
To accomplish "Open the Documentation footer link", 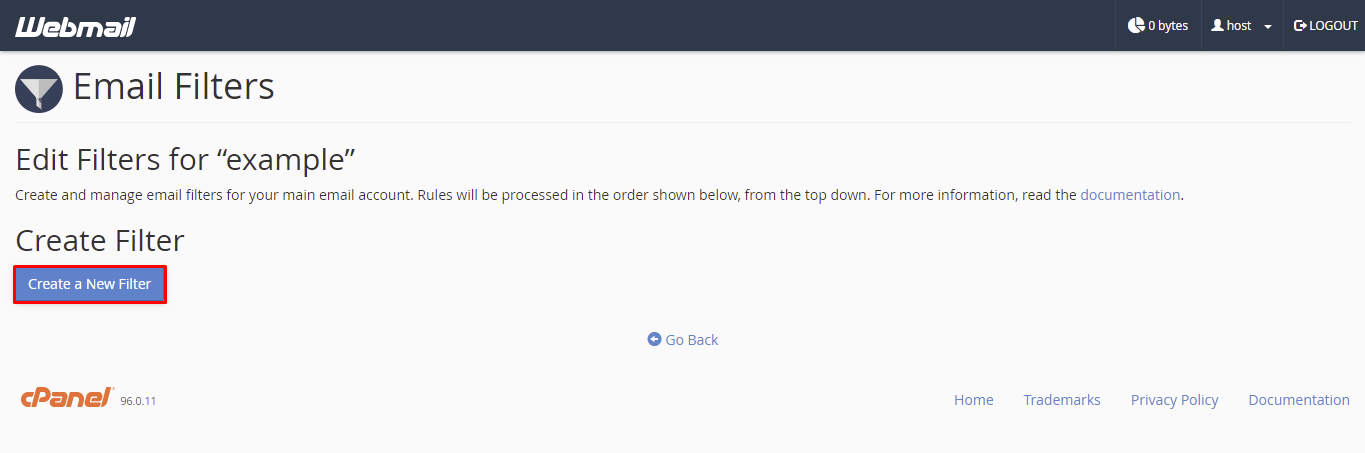I will 1299,400.
